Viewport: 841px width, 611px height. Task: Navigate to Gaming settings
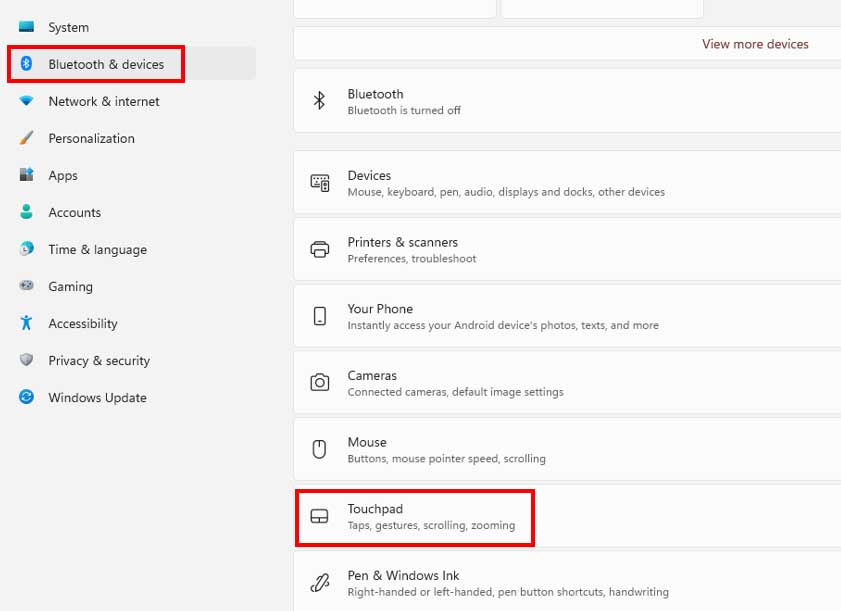click(70, 286)
